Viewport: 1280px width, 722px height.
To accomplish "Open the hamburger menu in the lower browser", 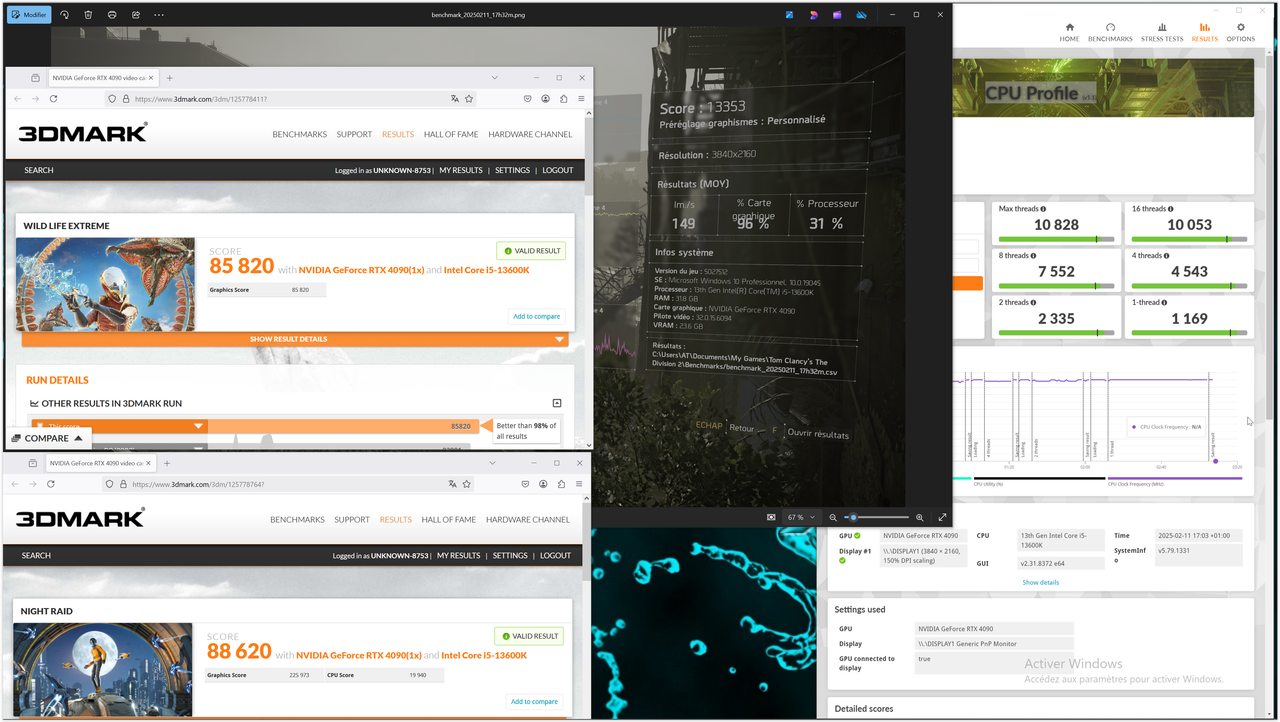I will click(580, 484).
